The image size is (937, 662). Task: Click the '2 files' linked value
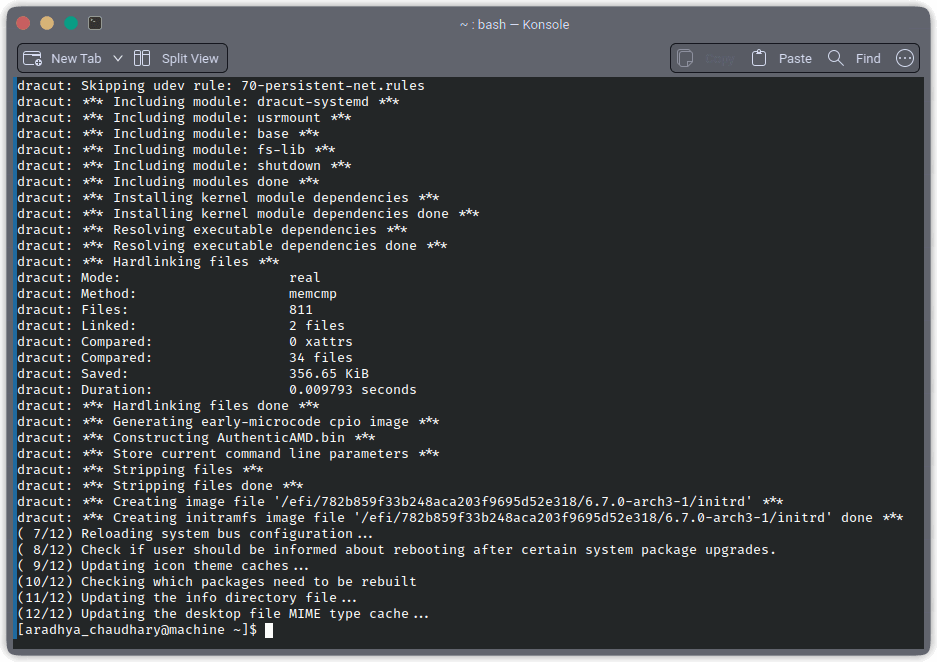point(317,326)
